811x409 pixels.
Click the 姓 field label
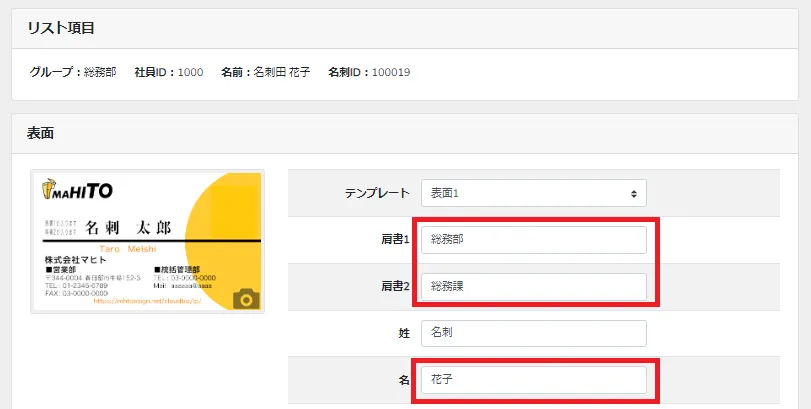[404, 334]
